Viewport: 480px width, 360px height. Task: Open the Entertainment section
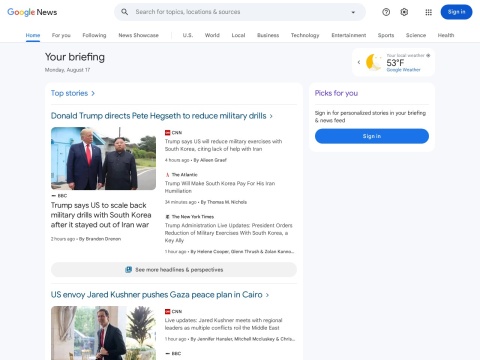coord(349,35)
